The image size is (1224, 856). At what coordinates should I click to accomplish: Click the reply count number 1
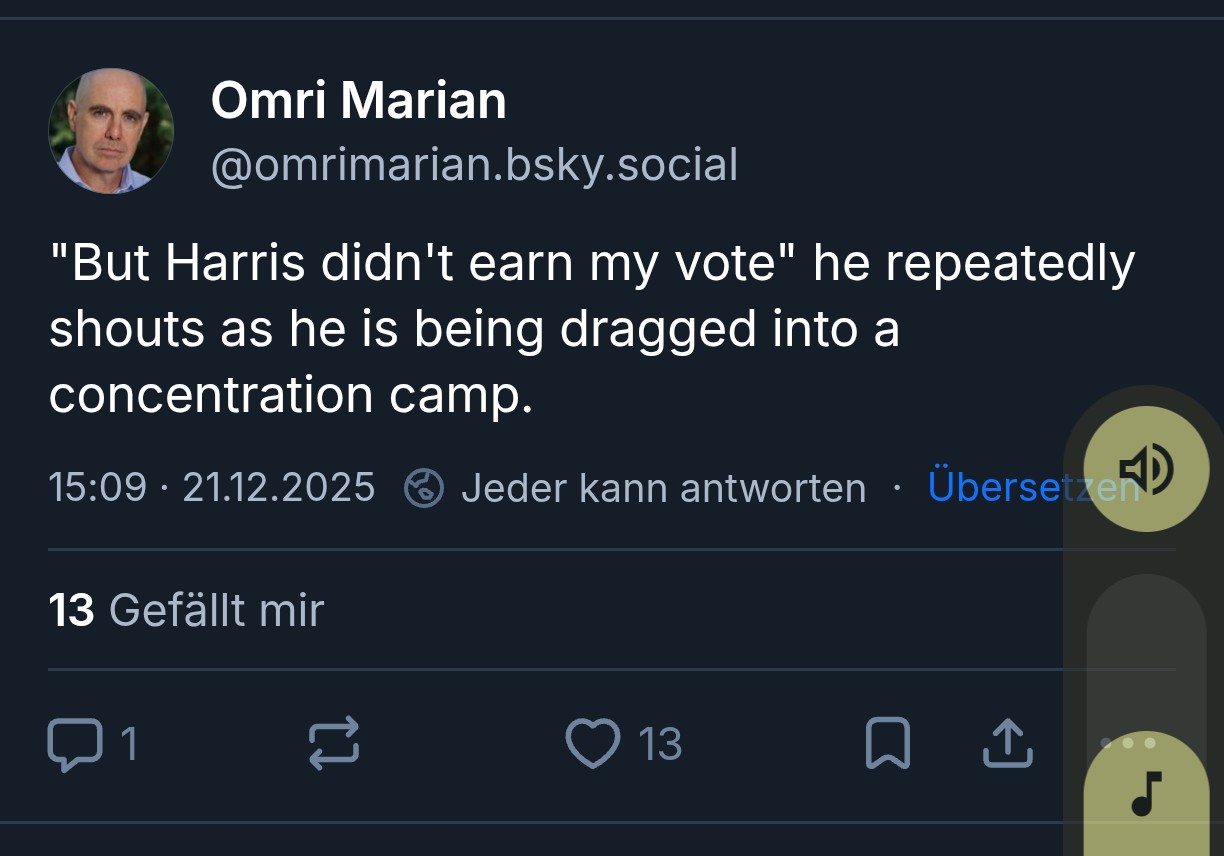(128, 744)
